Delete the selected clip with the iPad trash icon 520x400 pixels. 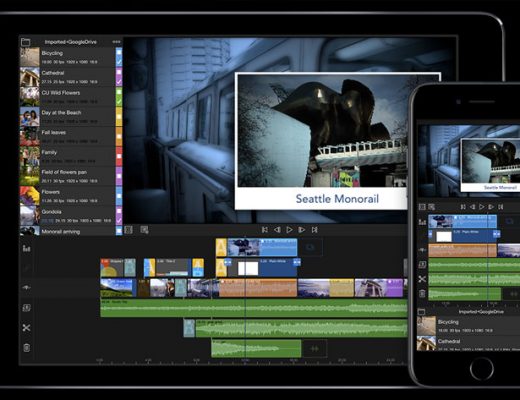pyautogui.click(x=26, y=348)
